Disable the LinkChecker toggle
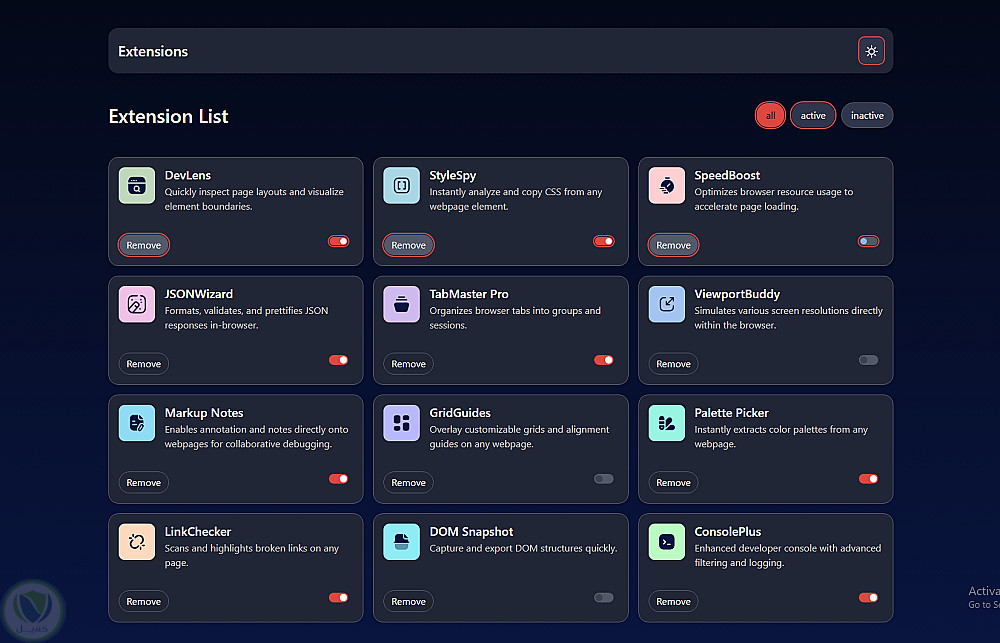Screen dimensions: 1000x643 pyautogui.click(x=339, y=597)
